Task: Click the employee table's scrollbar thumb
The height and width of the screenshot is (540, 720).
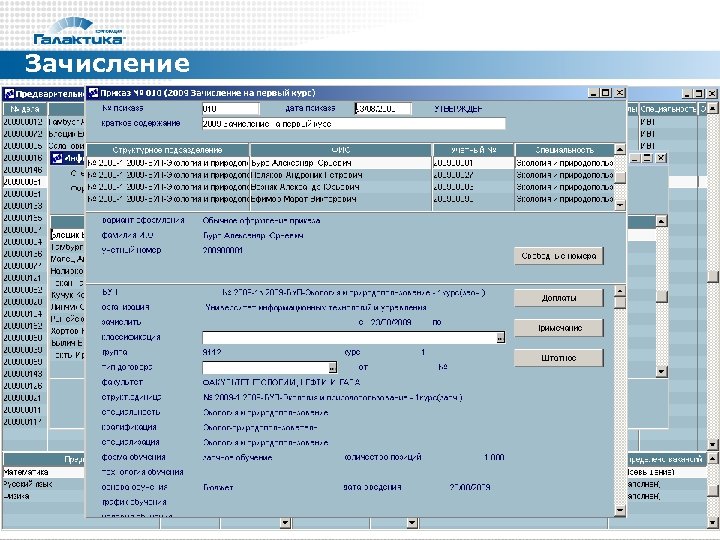Action: pyautogui.click(x=620, y=177)
